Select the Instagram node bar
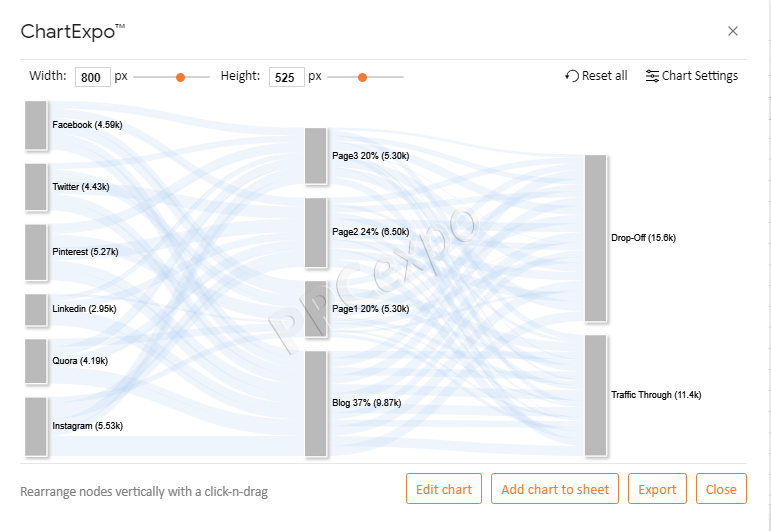Viewport: 771px width, 531px height. [36, 426]
